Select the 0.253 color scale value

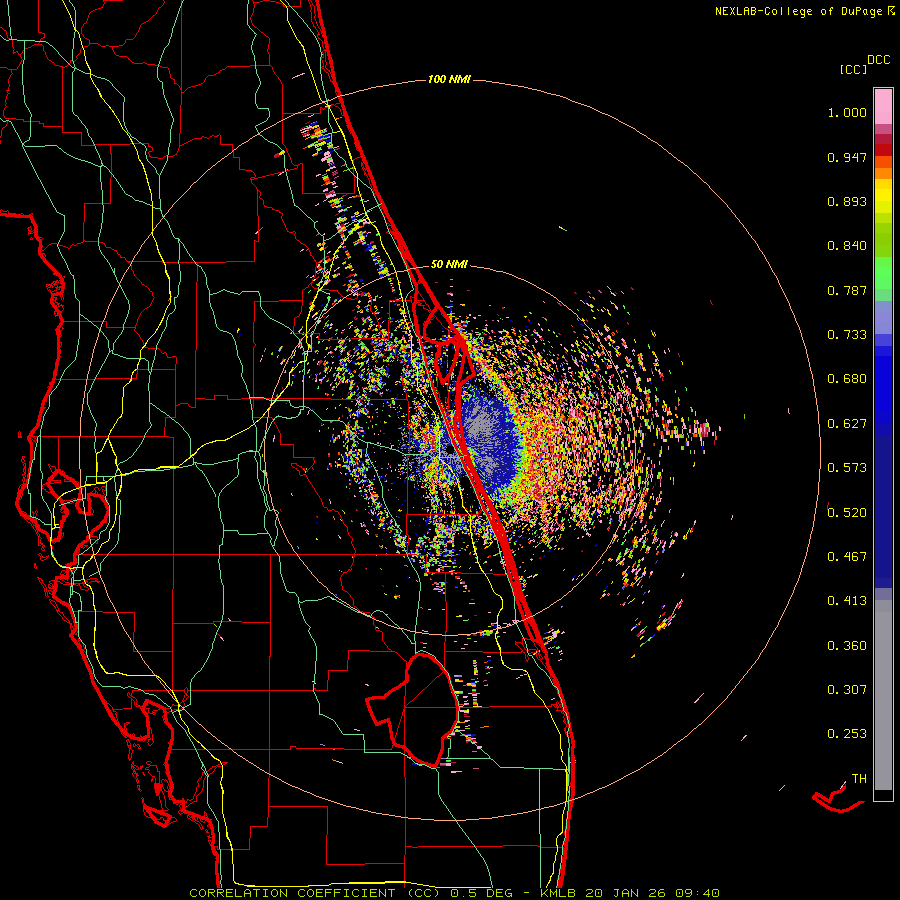[847, 734]
